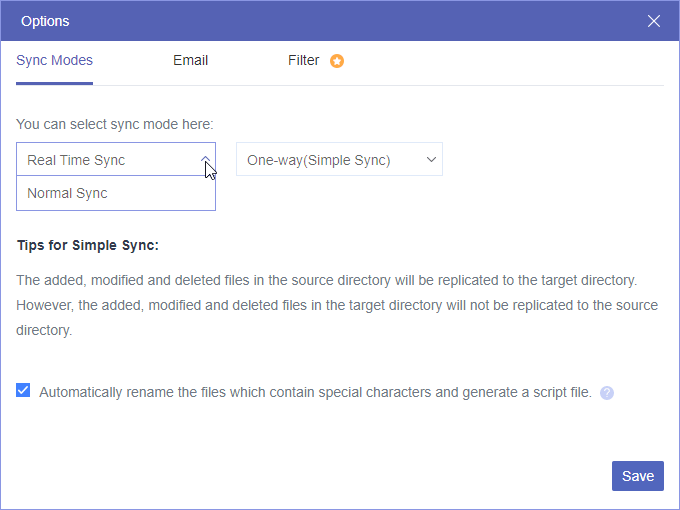Image resolution: width=680 pixels, height=510 pixels.
Task: Click the "Automatically rename the files" label text
Action: 315,392
